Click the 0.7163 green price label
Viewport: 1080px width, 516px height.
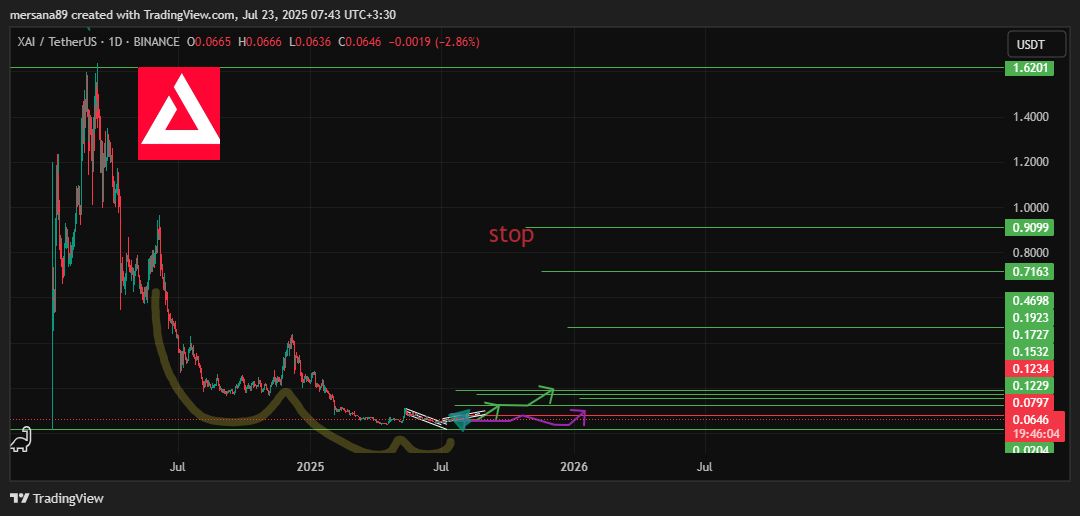(1030, 271)
